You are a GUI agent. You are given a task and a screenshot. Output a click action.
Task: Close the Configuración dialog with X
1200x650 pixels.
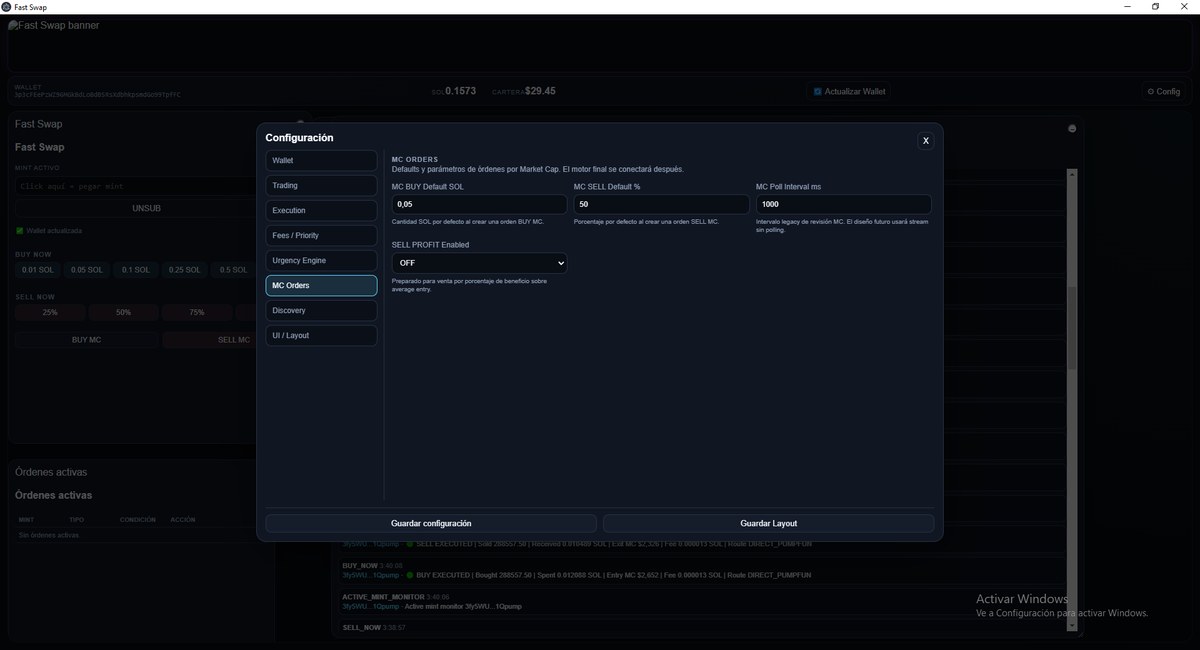(925, 141)
